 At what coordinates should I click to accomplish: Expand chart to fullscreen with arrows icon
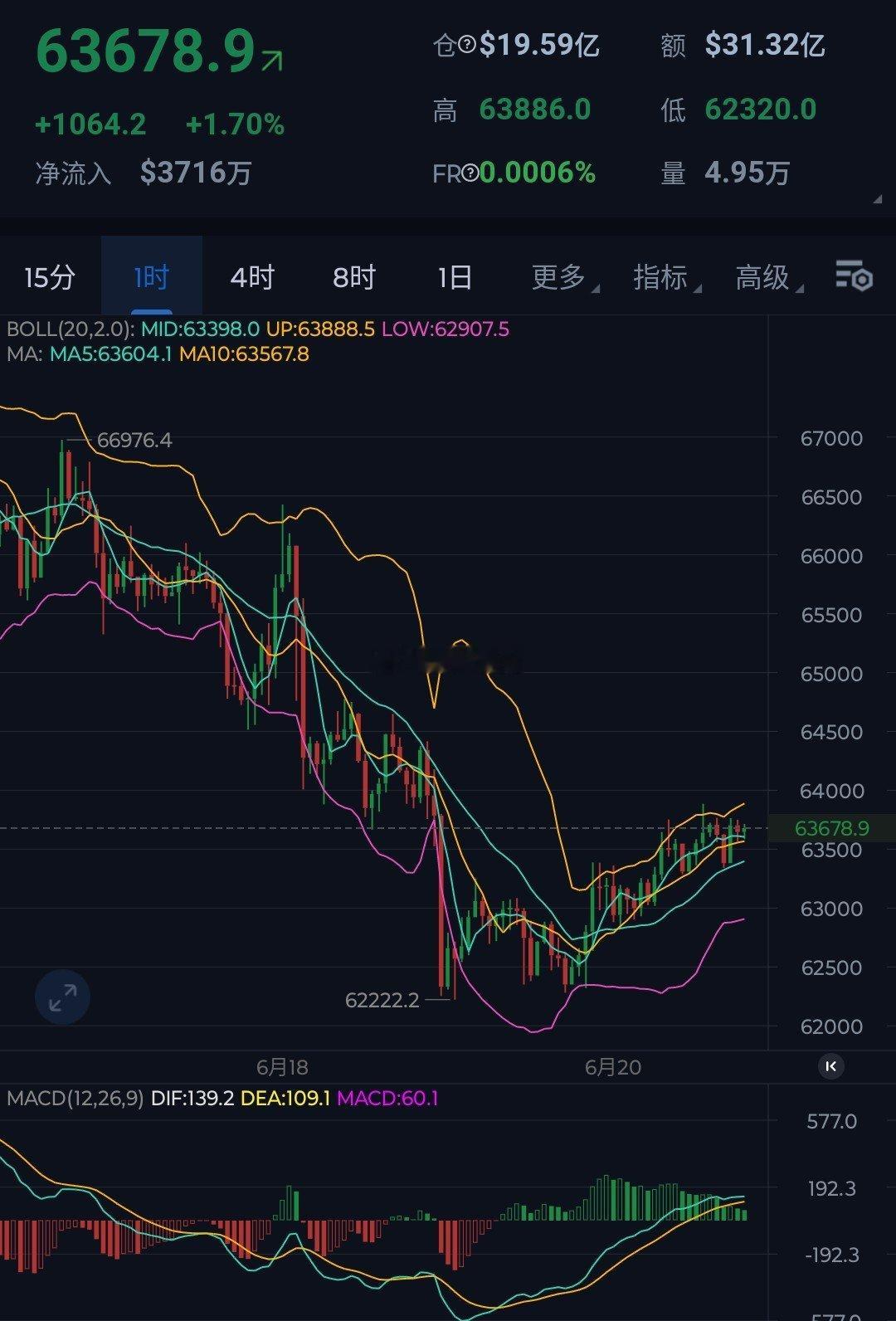pyautogui.click(x=62, y=997)
